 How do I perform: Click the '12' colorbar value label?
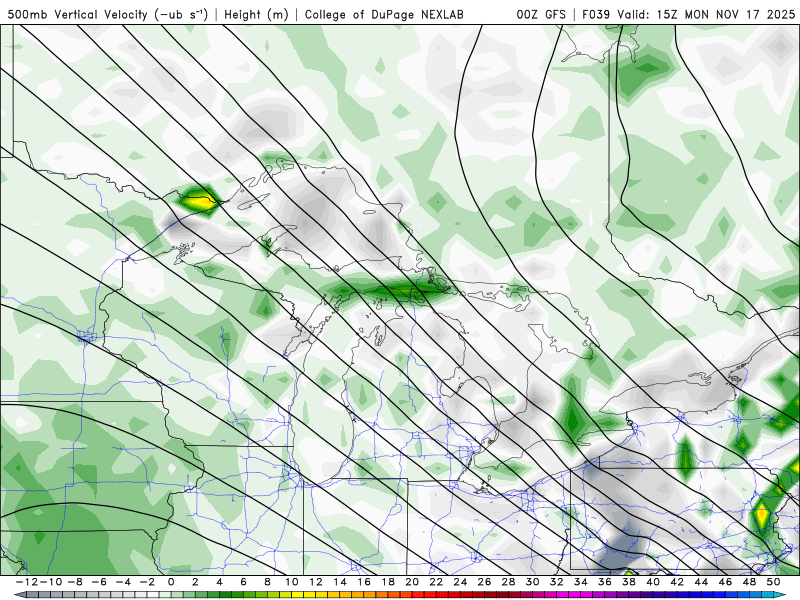click(316, 582)
